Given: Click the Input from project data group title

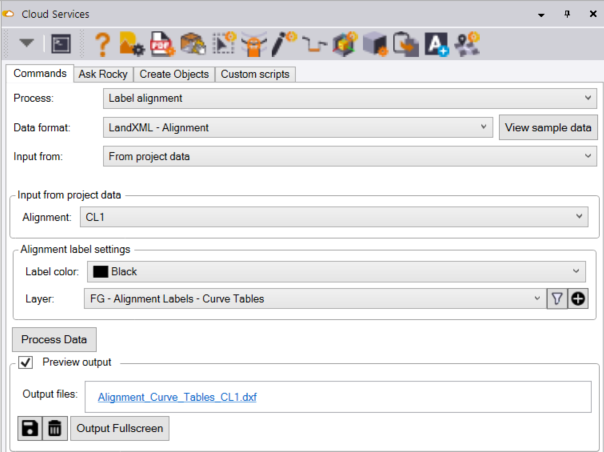Looking at the screenshot, I should point(69,195).
